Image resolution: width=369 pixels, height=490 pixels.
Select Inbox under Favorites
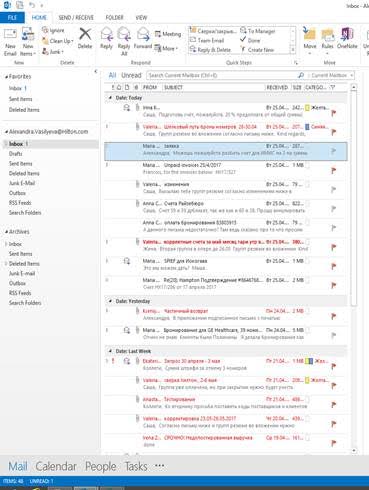point(18,88)
